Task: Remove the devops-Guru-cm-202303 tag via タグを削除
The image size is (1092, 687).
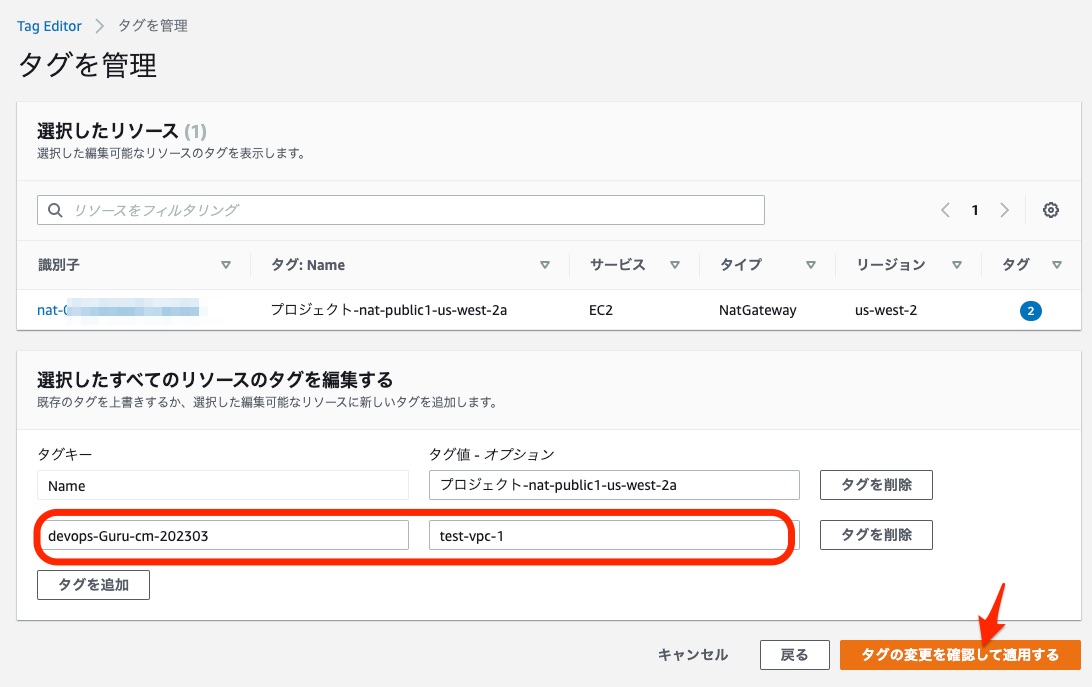Action: click(876, 535)
